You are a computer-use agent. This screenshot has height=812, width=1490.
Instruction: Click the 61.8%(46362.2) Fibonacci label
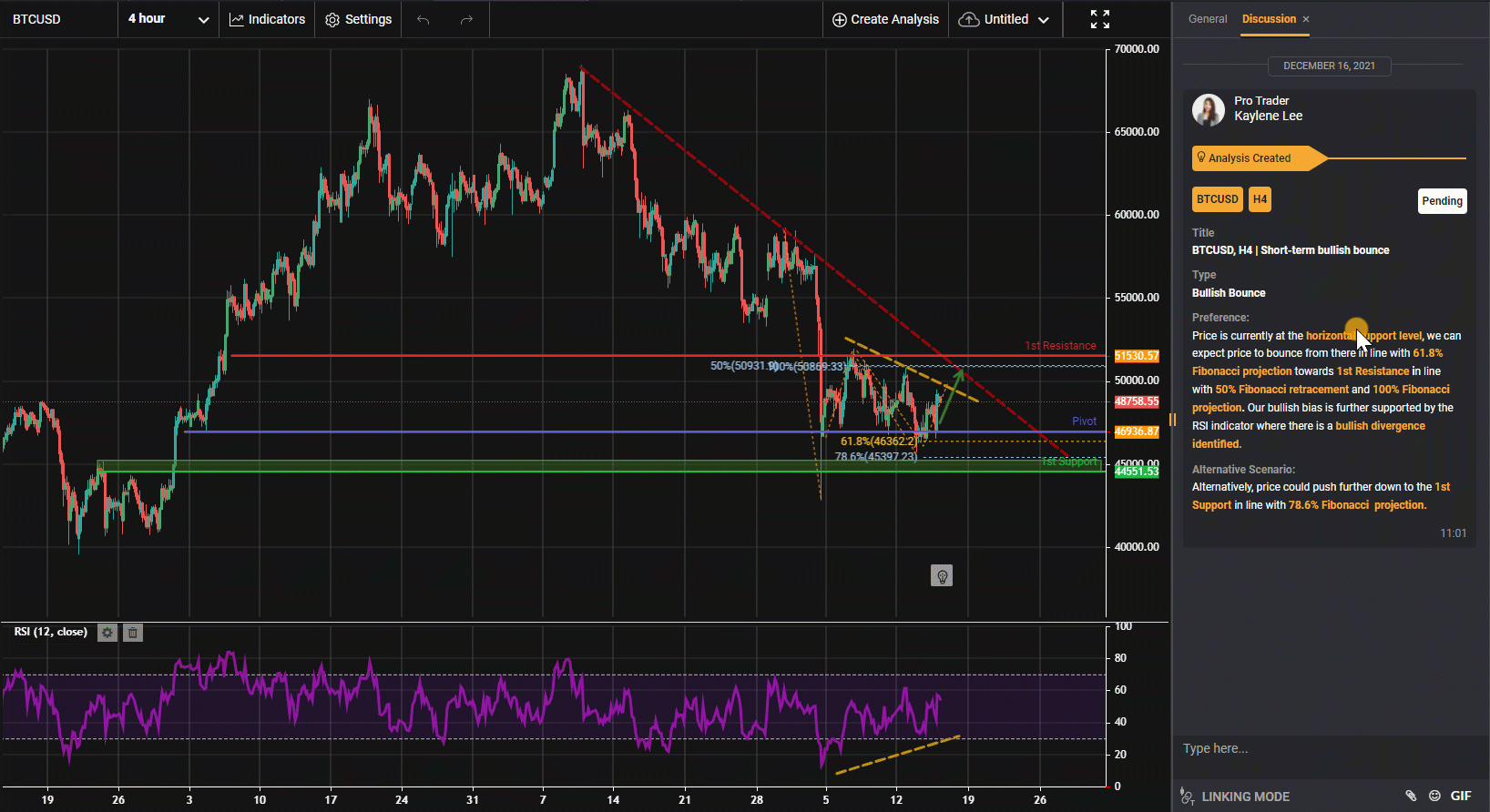tap(879, 442)
